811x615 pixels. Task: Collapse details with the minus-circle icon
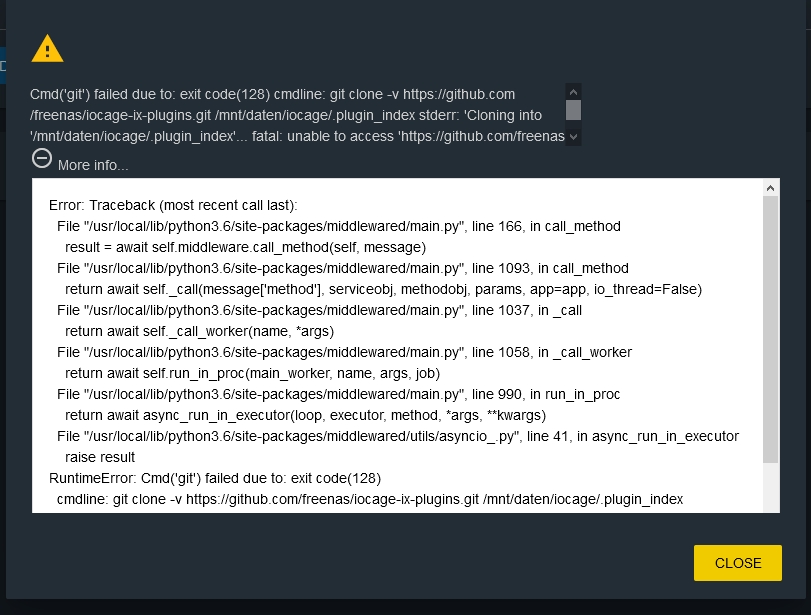pyautogui.click(x=42, y=158)
